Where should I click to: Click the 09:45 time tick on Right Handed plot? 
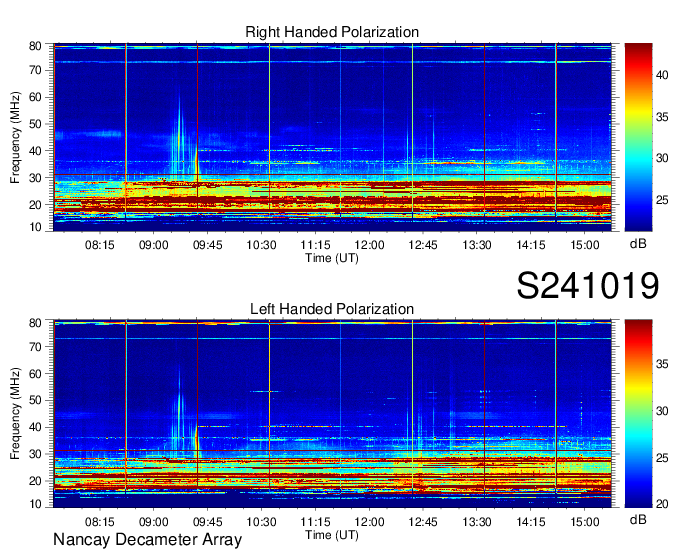[207, 245]
